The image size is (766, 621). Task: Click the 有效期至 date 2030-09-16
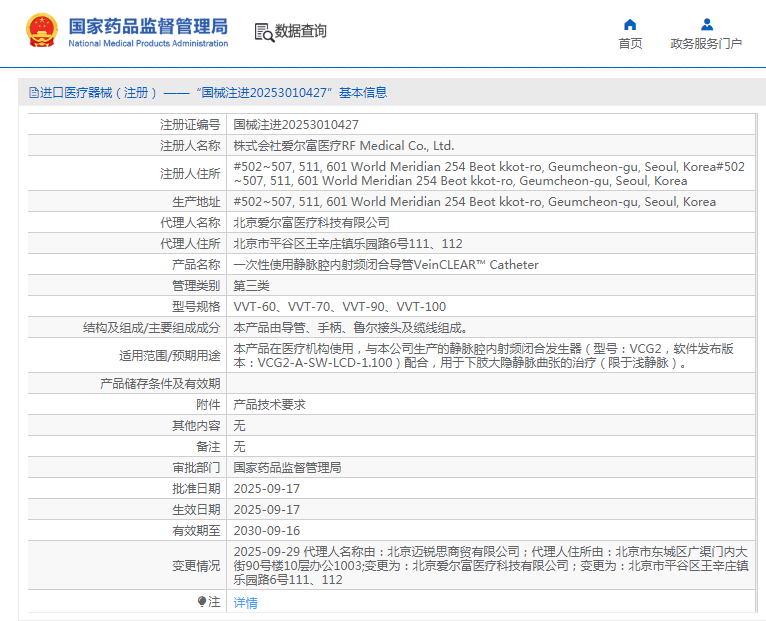(x=266, y=531)
